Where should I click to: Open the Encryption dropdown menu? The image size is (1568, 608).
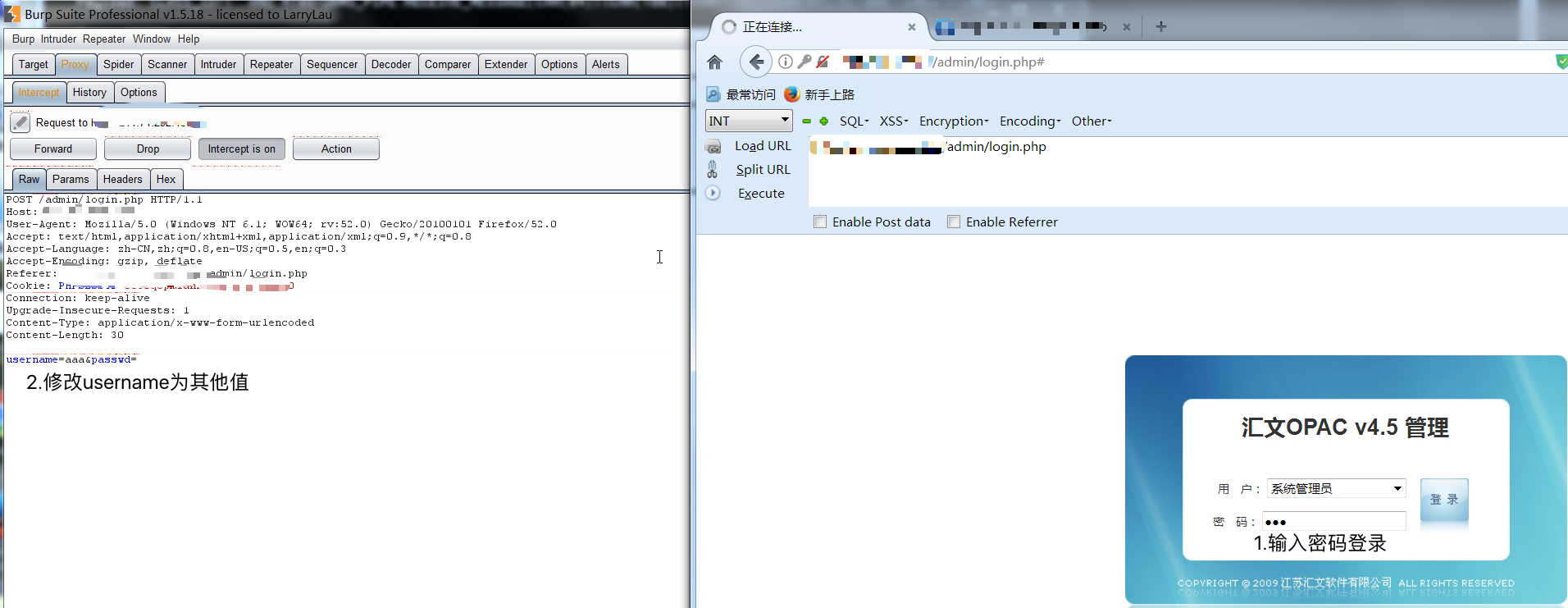(x=954, y=121)
